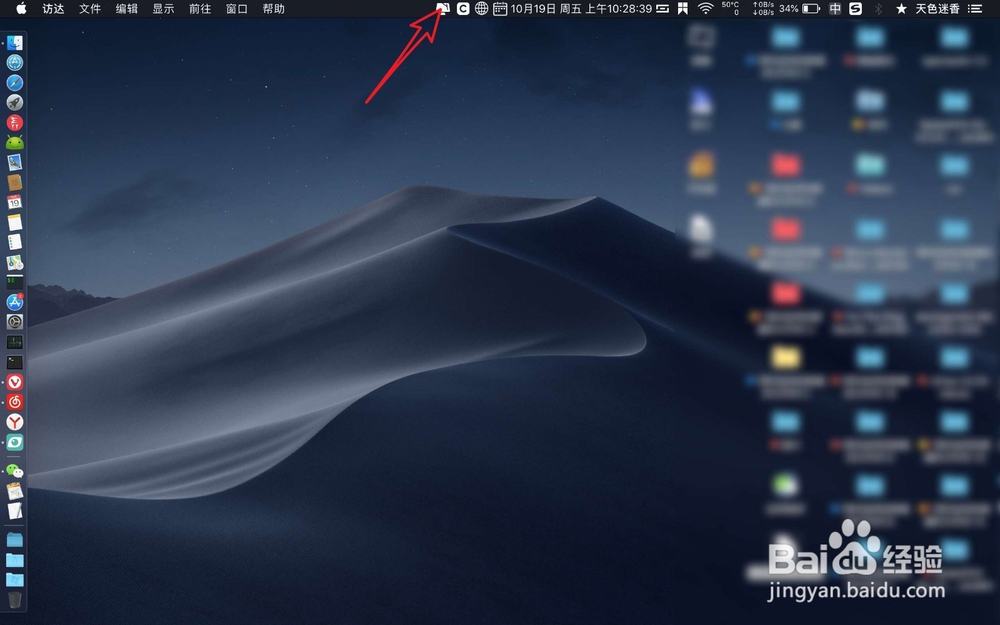Screen dimensions: 1000x625
Task: Open TextEdit paper and pen icon
Action: (15, 511)
